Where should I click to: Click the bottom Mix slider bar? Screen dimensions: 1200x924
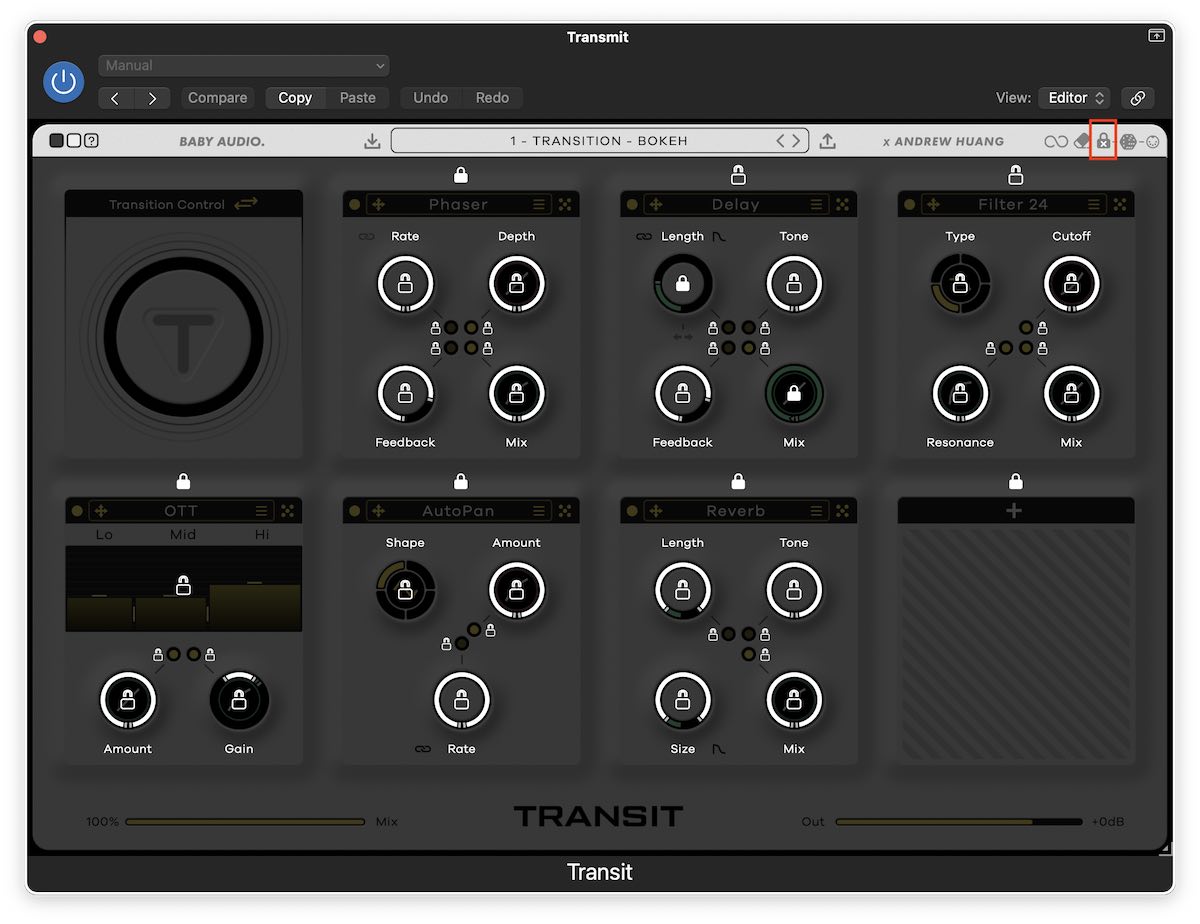tap(245, 822)
